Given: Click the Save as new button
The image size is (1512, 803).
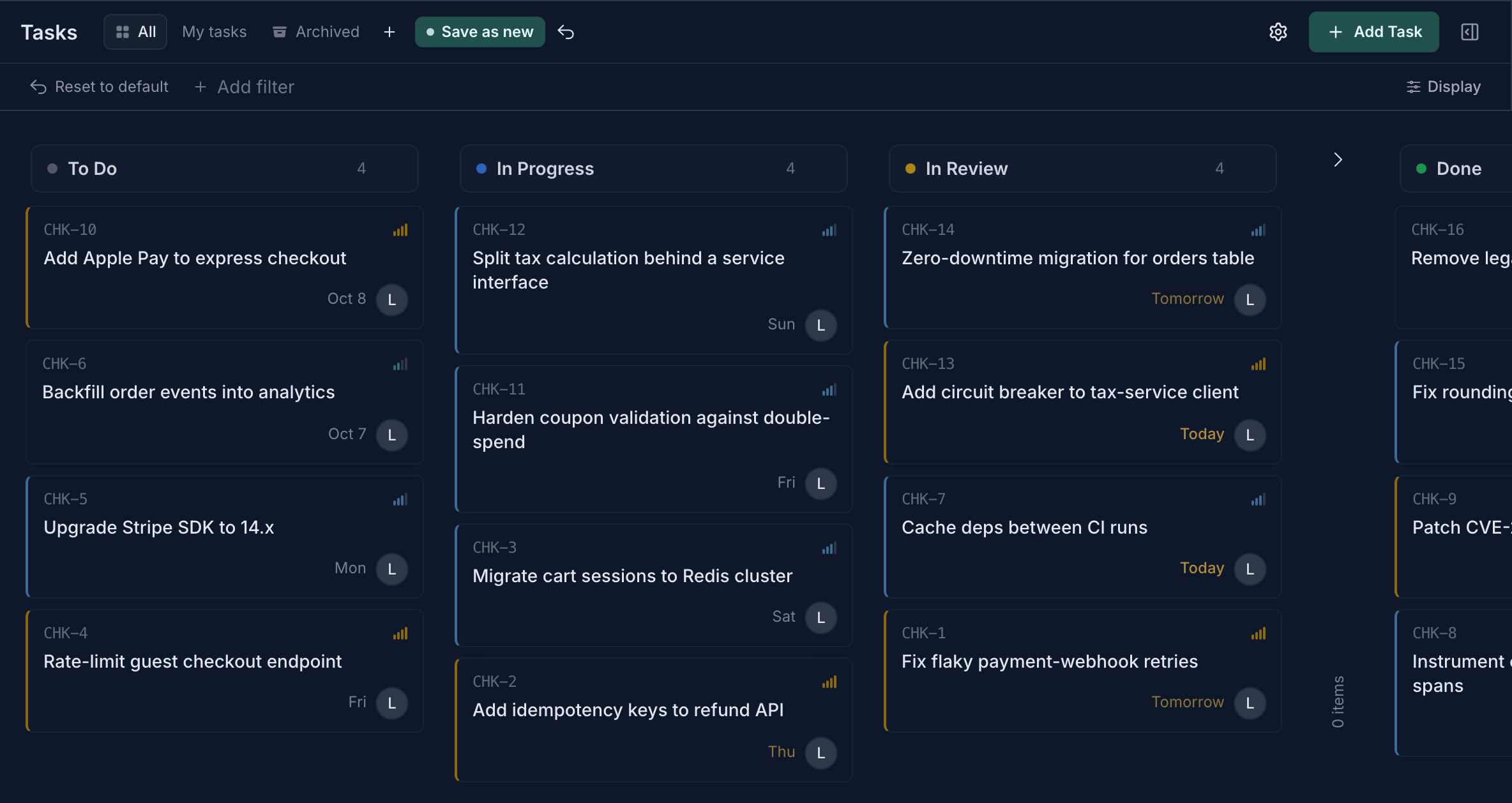Looking at the screenshot, I should [x=480, y=32].
